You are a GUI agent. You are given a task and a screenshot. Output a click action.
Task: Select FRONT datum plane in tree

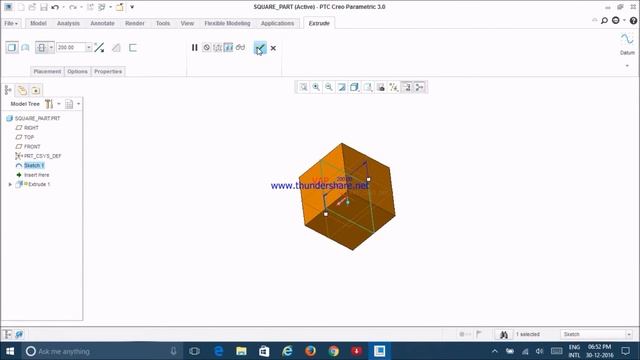[x=32, y=147]
